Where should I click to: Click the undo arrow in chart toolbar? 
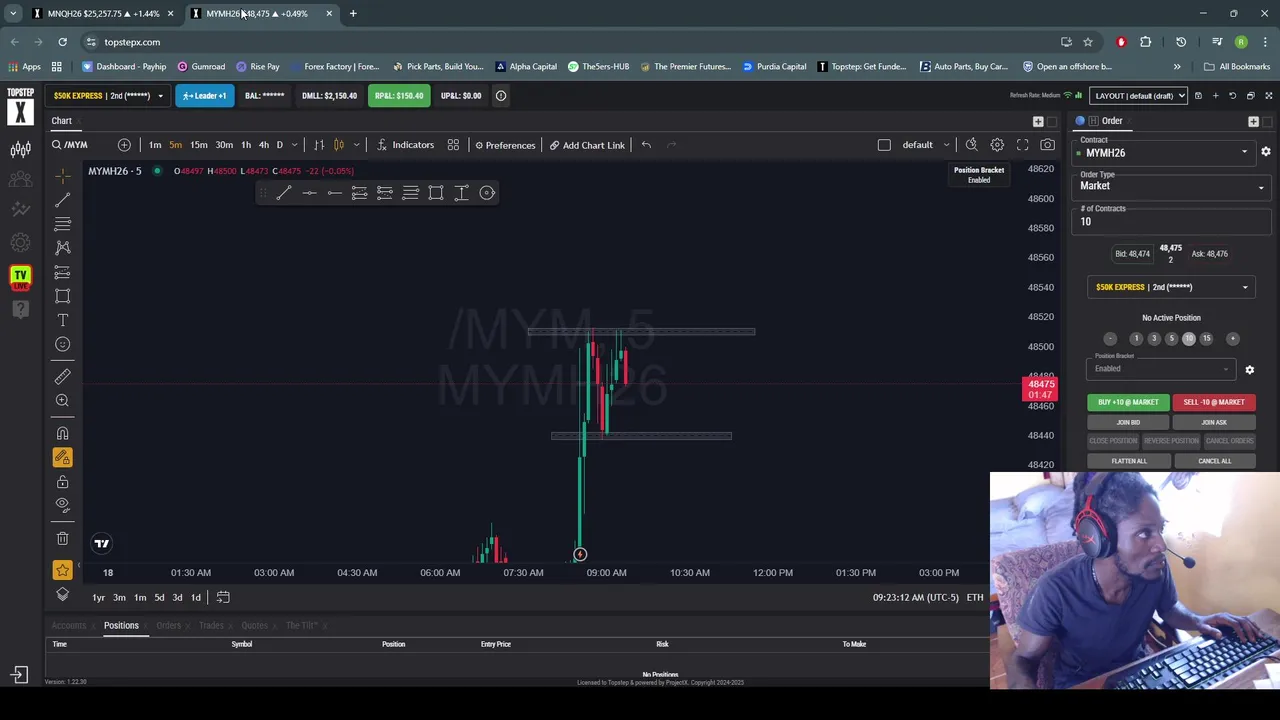coord(646,145)
